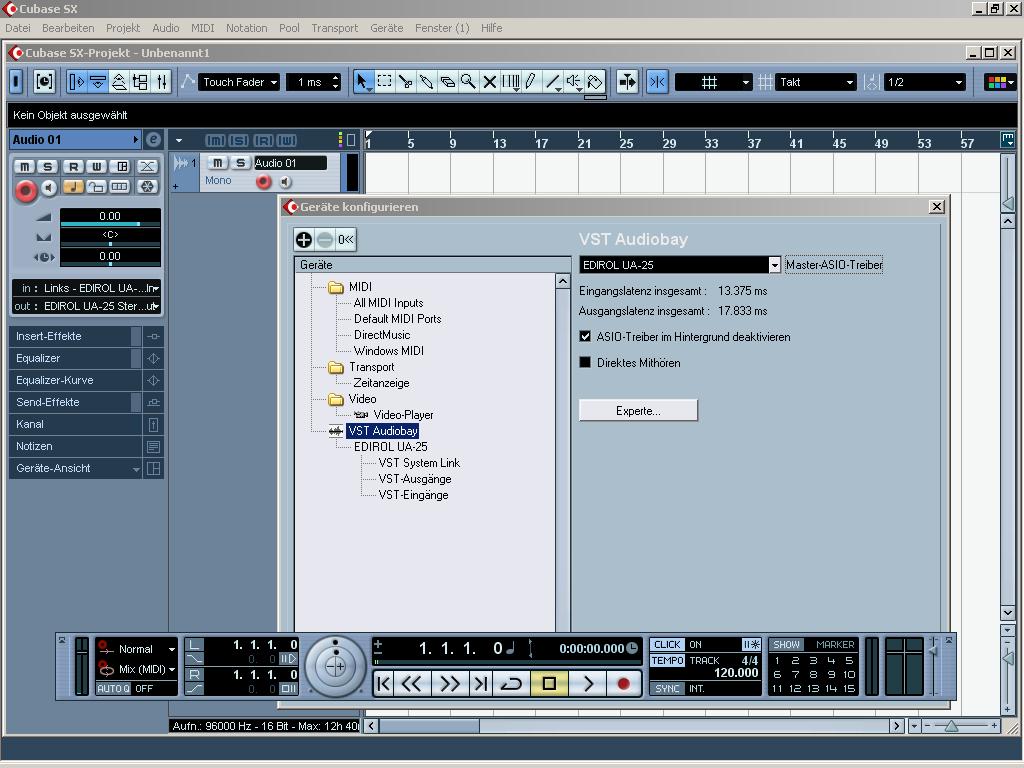Open the Insert-Effekte section
The width and height of the screenshot is (1024, 768).
click(x=75, y=336)
